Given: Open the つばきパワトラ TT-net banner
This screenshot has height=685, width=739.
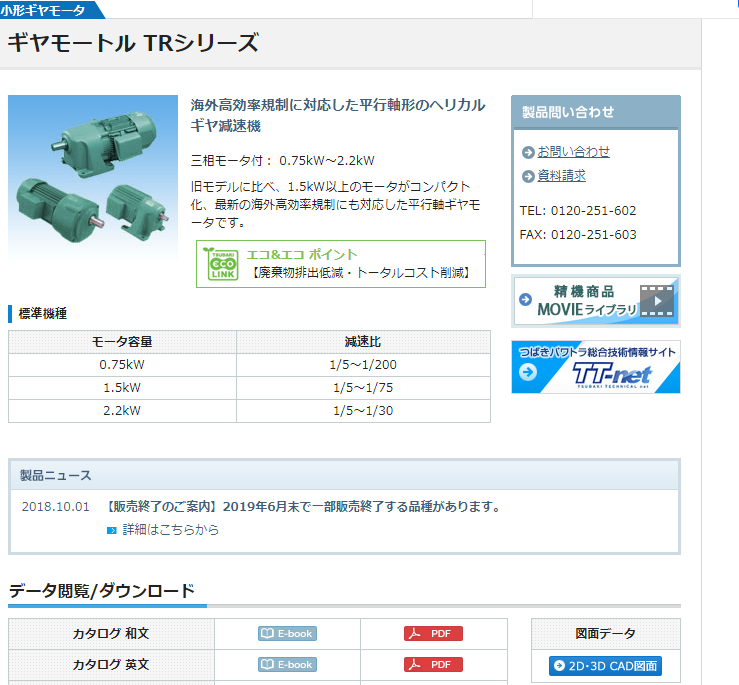Looking at the screenshot, I should (x=595, y=367).
